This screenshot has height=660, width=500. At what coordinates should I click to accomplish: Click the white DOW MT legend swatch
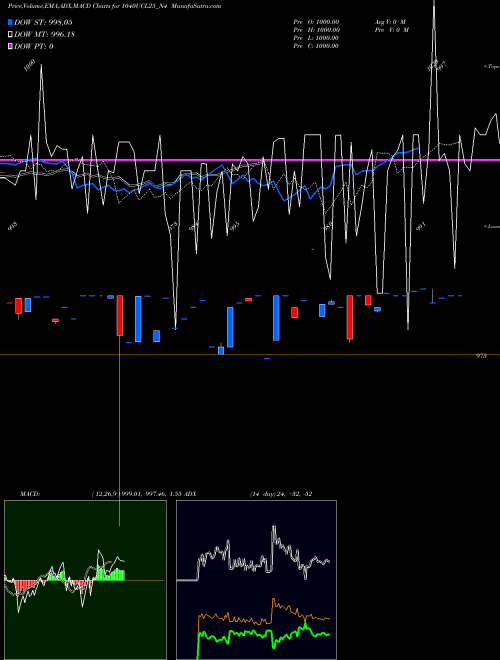pyautogui.click(x=10, y=34)
